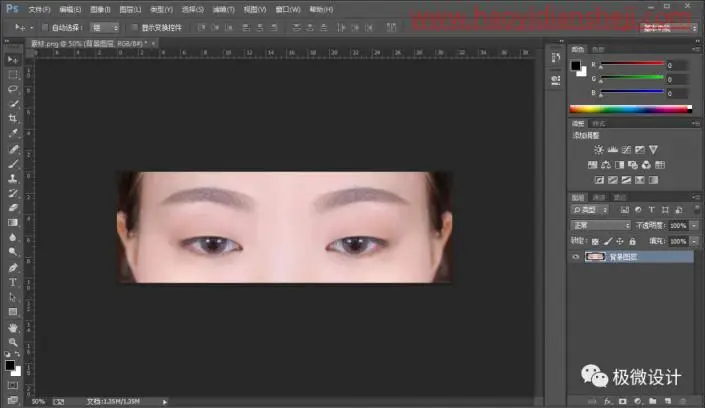This screenshot has width=705, height=408.
Task: Open the 文件(F) File menu
Action: [40, 9]
